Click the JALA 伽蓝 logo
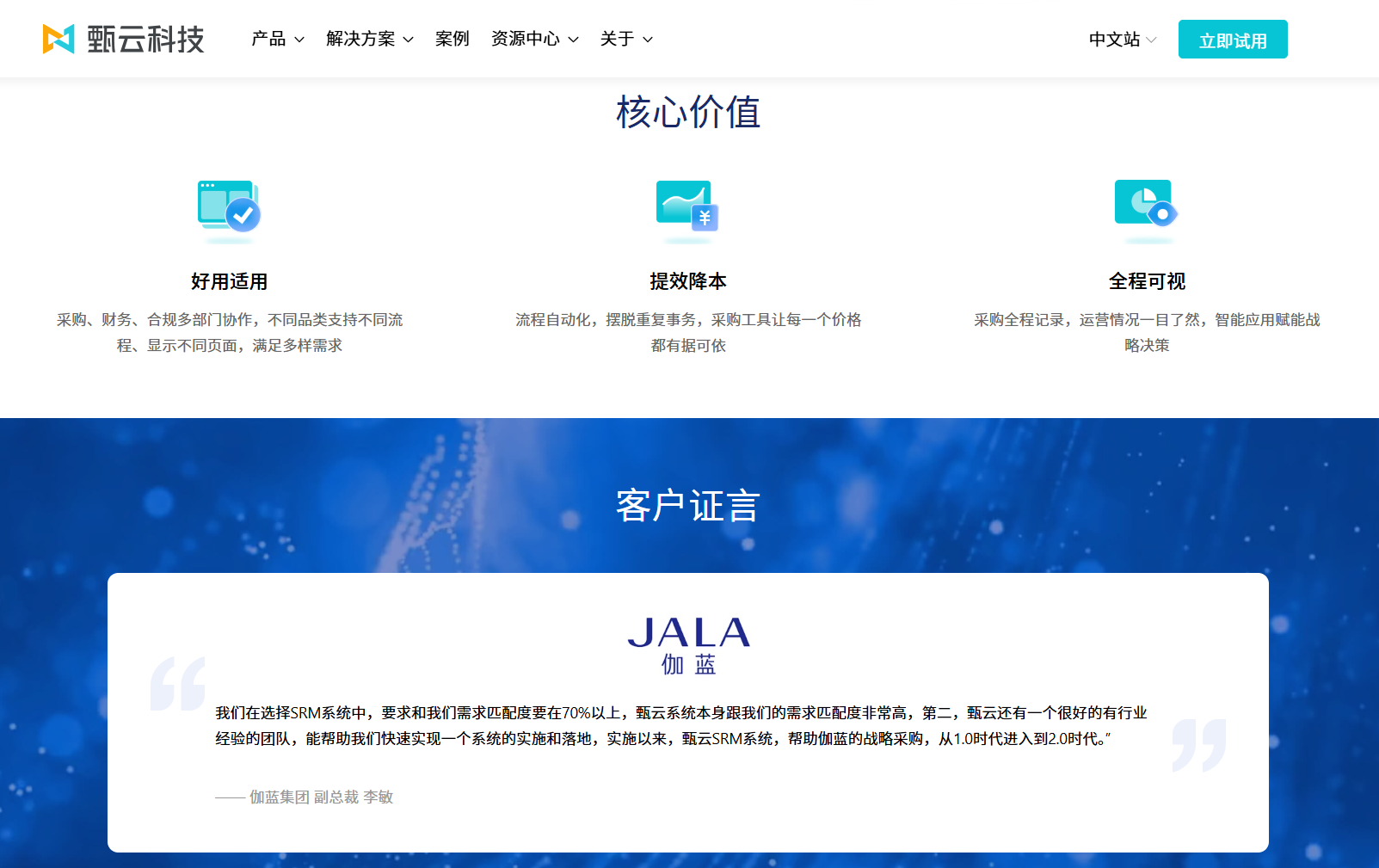The height and width of the screenshot is (868, 1379). pyautogui.click(x=688, y=645)
